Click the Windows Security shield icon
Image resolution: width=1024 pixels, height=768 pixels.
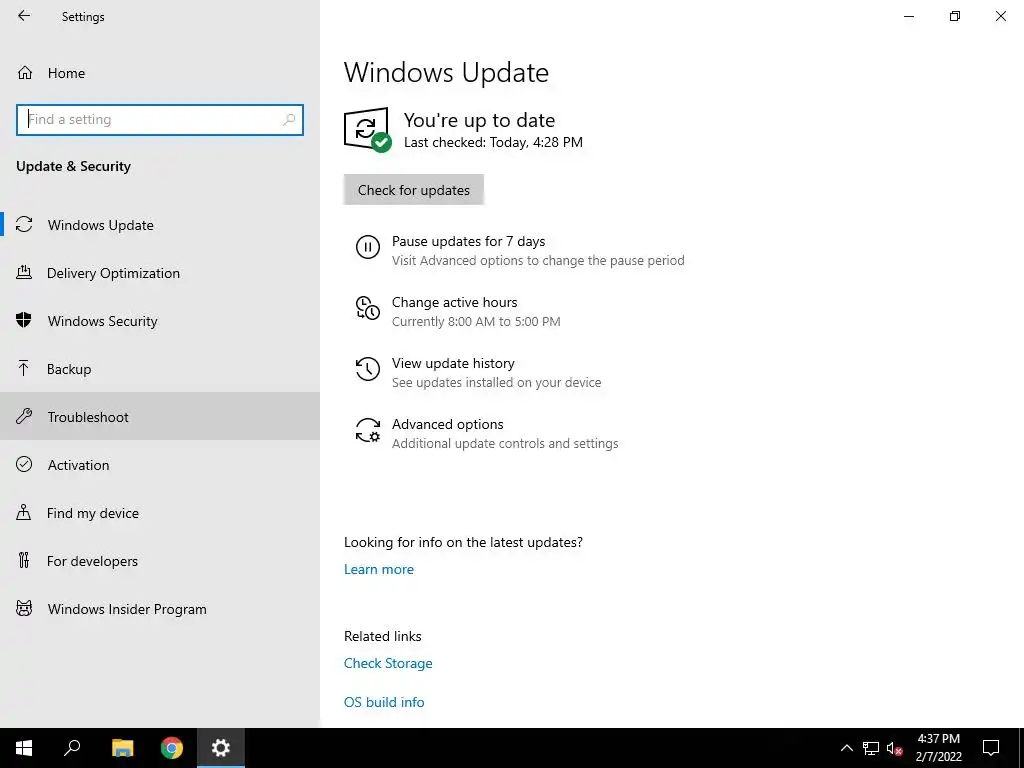point(24,320)
